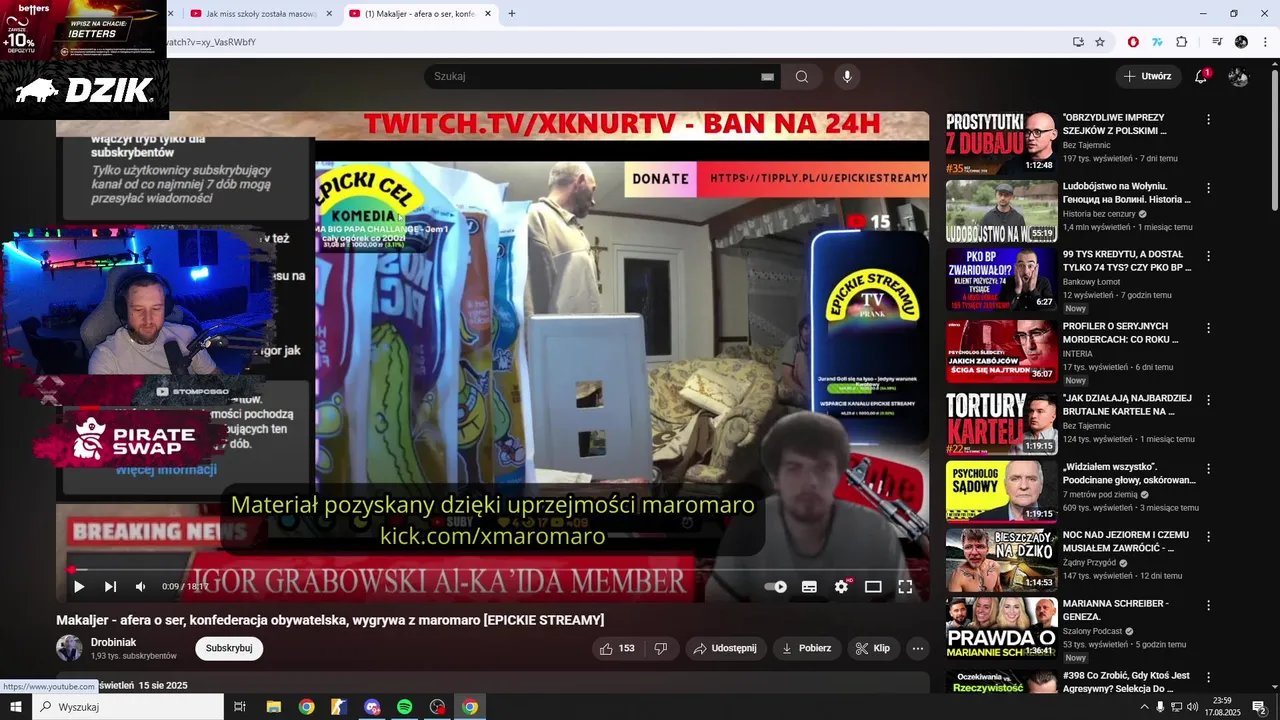Image resolution: width=1280 pixels, height=720 pixels.
Task: Open the Windows notification center
Action: coord(1259,707)
